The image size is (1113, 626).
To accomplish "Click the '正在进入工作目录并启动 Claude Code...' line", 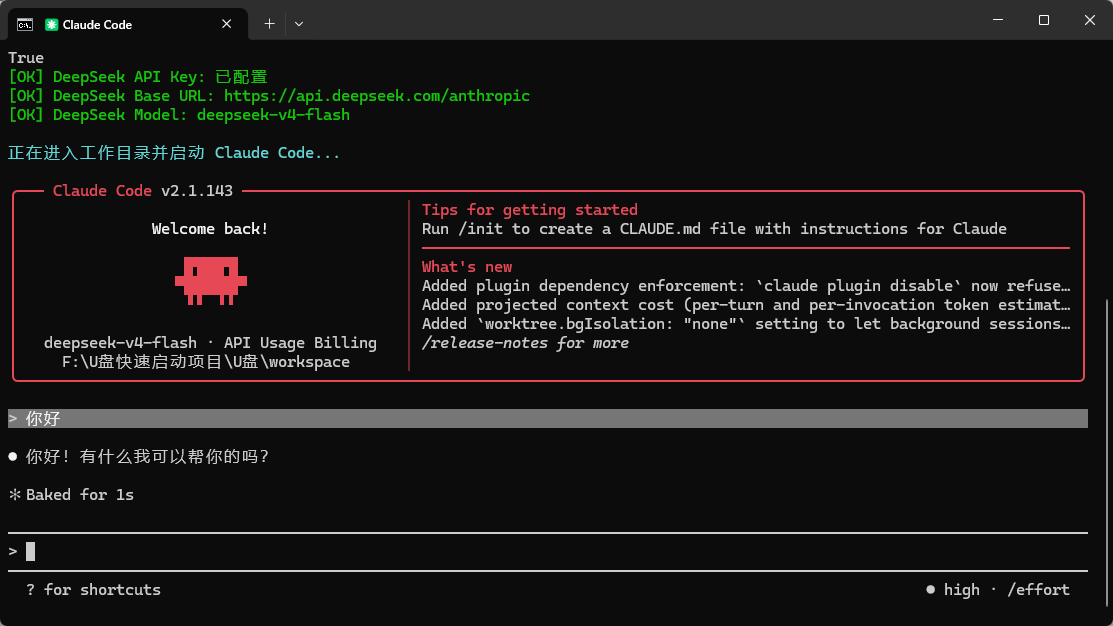I will 174,153.
